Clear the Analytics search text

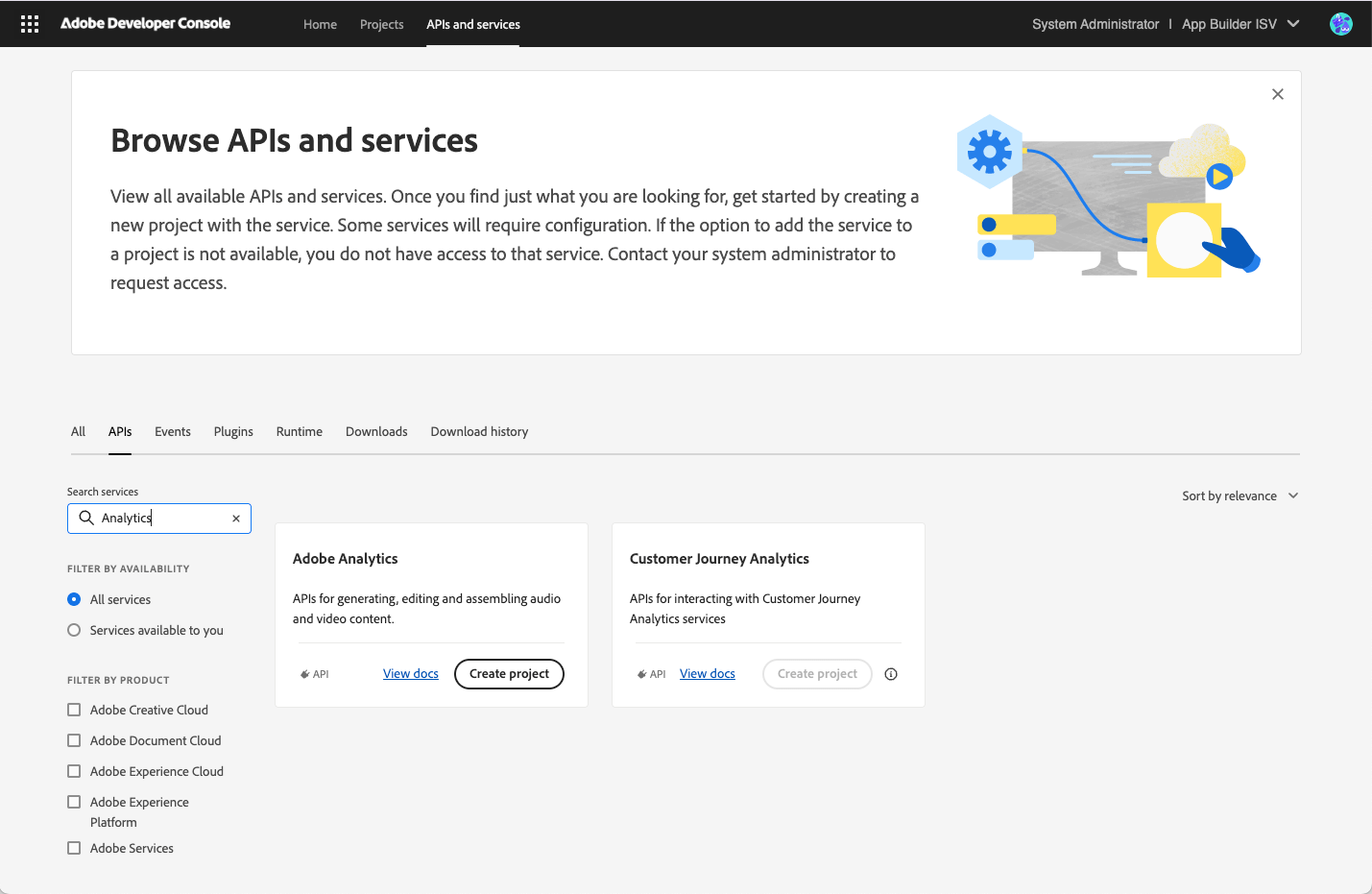(235, 518)
